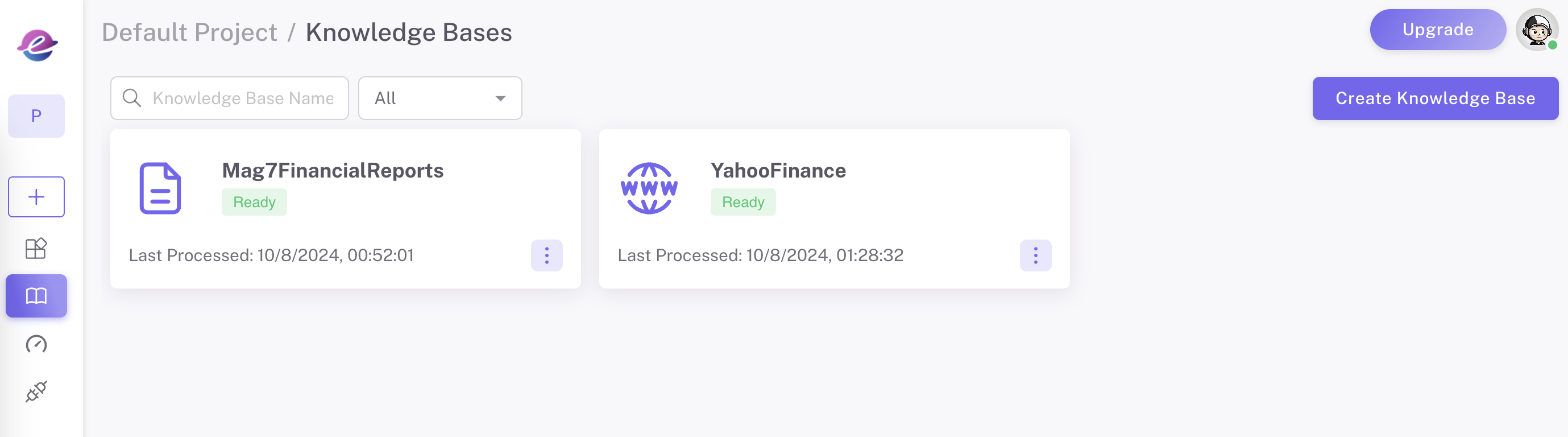Select the Knowledge Bases book icon
This screenshot has width=1568, height=437.
(36, 296)
